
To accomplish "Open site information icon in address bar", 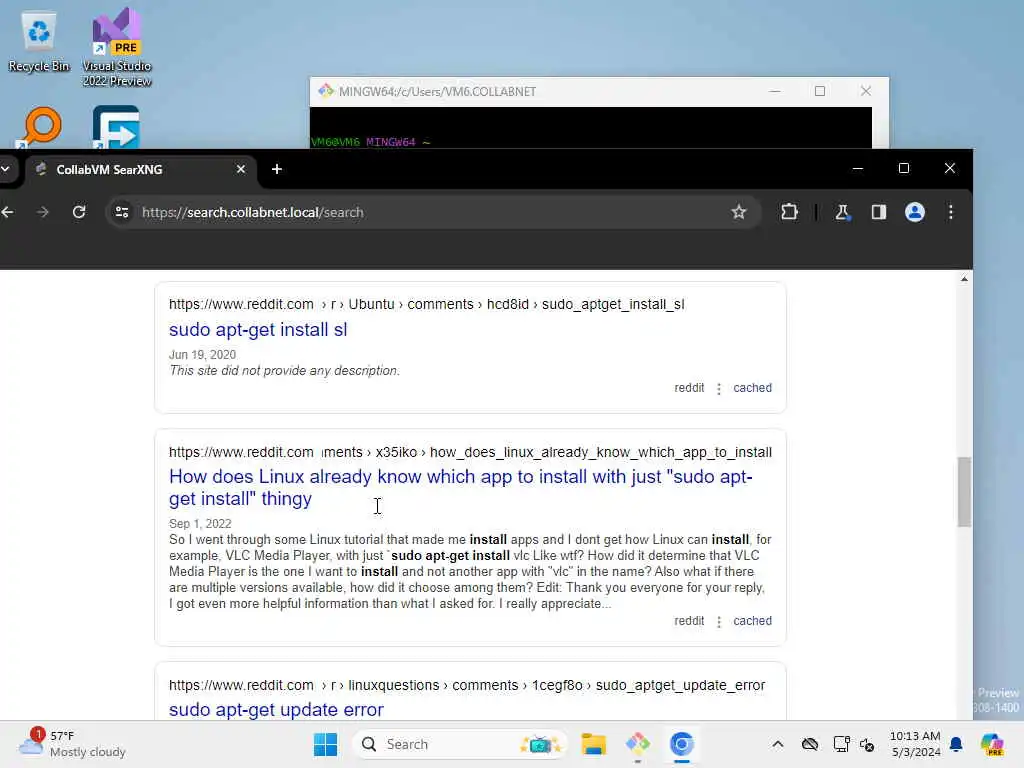I will tap(122, 212).
